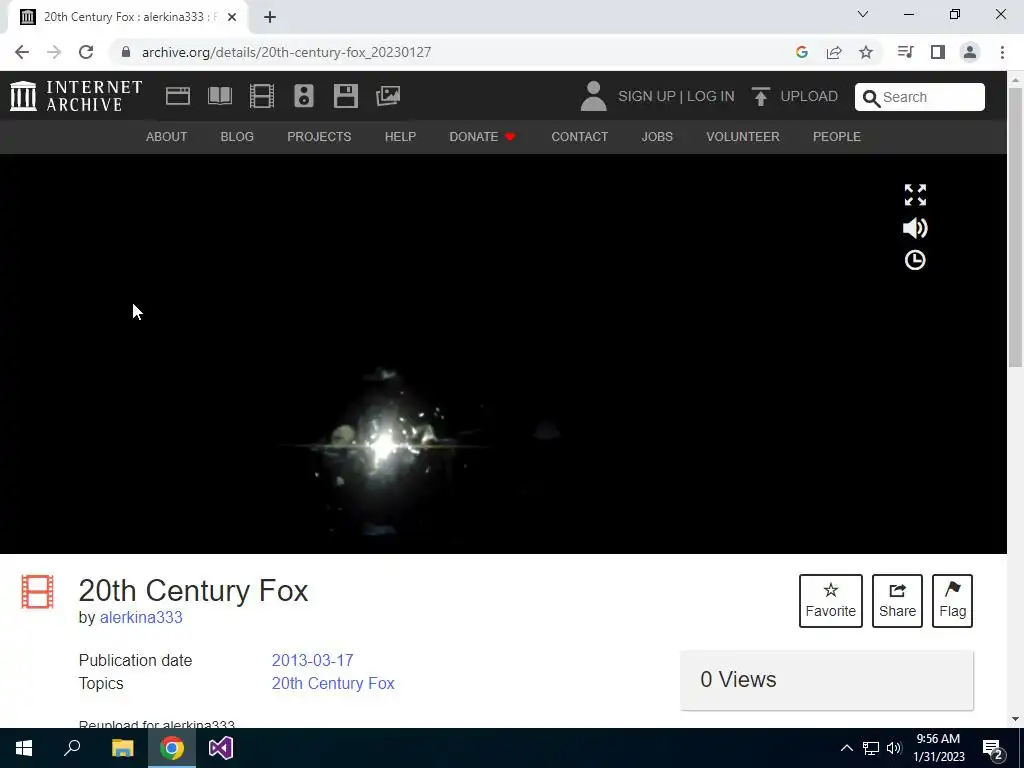
Task: Open the Chrome three-dot menu
Action: tap(1002, 52)
